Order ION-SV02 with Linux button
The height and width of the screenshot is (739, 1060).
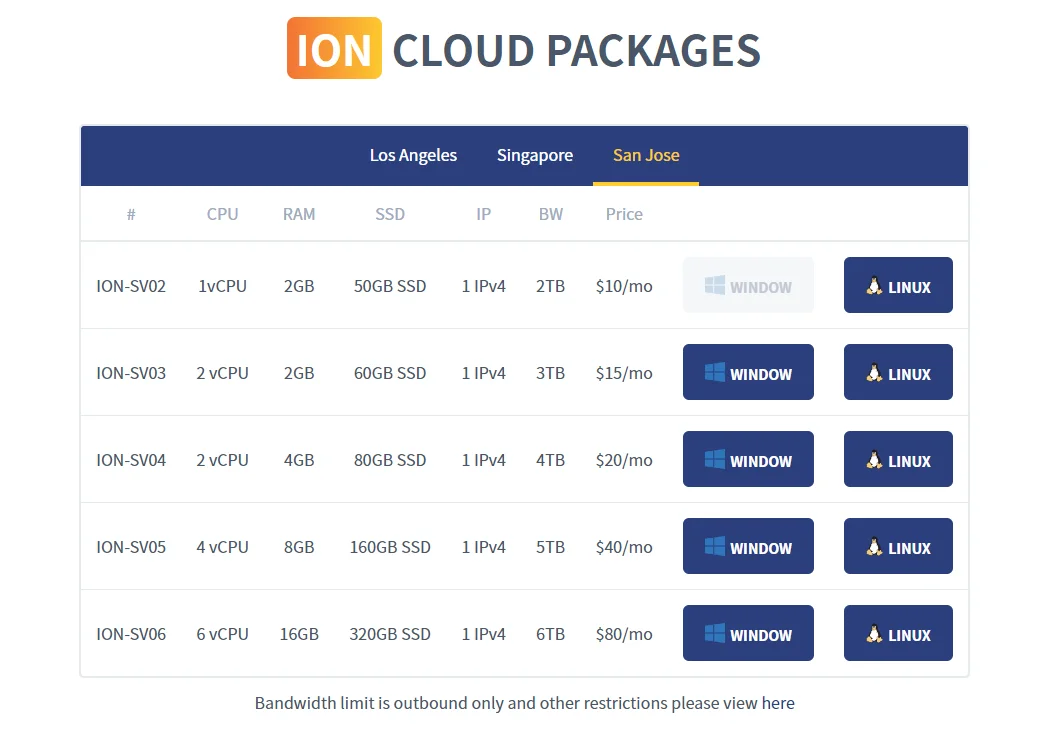[x=898, y=285]
